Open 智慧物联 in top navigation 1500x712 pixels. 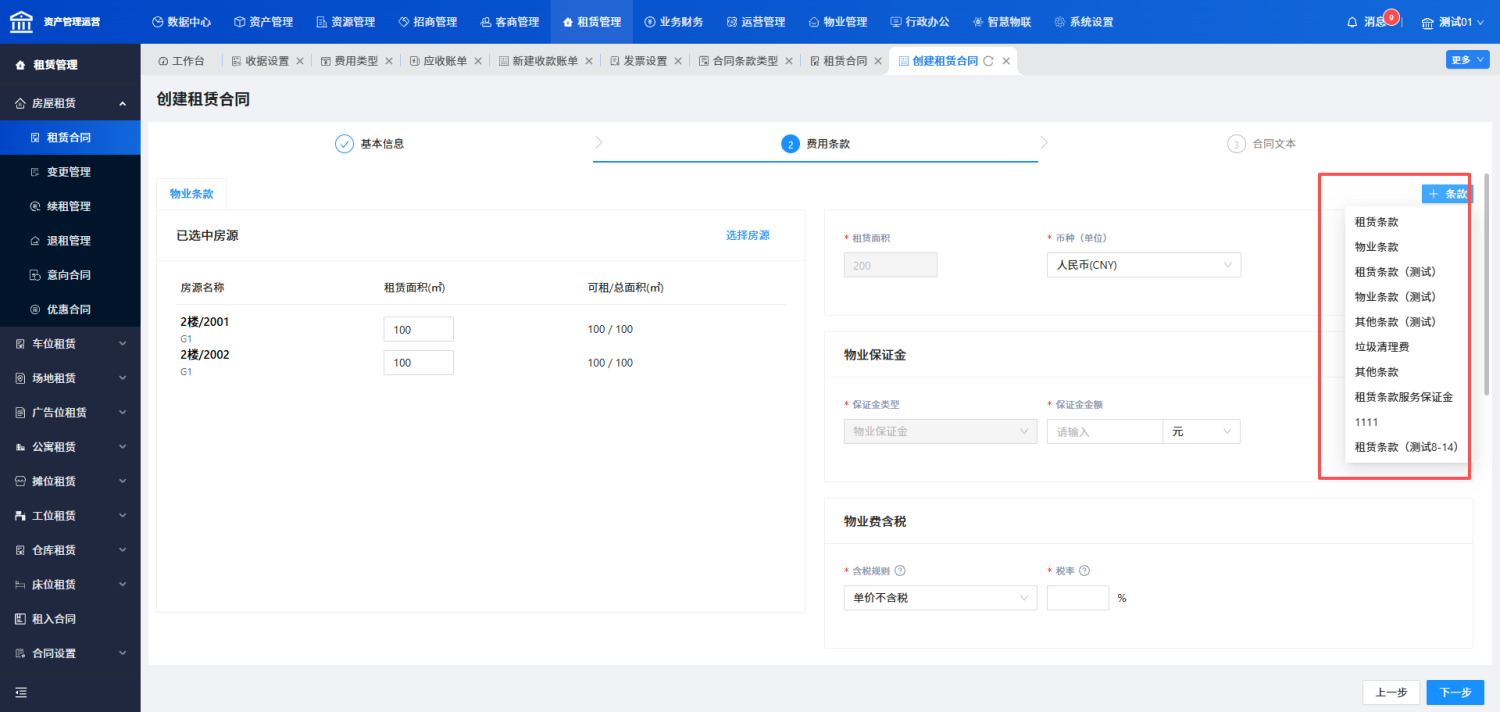1001,22
